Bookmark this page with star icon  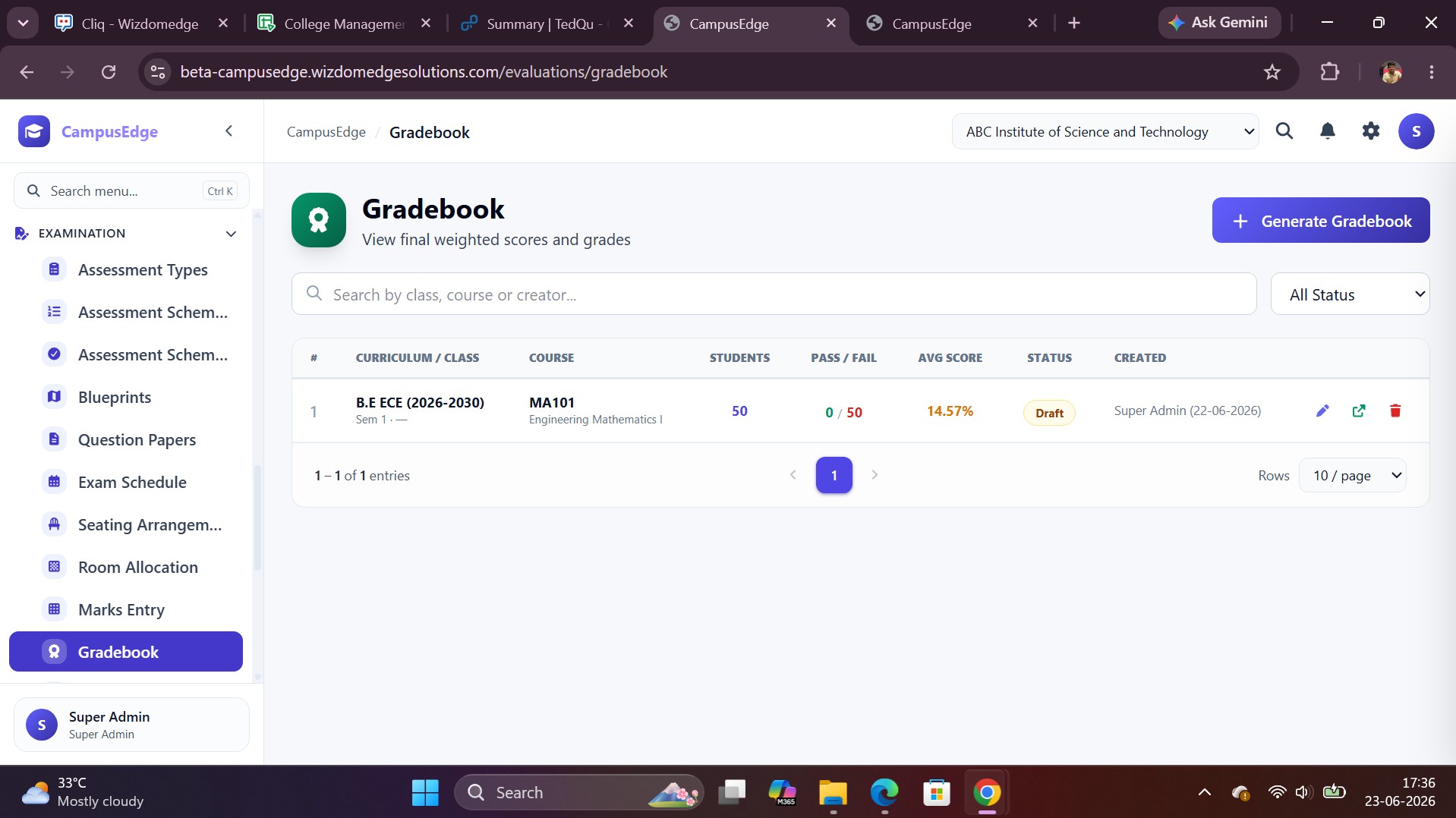point(1272,72)
